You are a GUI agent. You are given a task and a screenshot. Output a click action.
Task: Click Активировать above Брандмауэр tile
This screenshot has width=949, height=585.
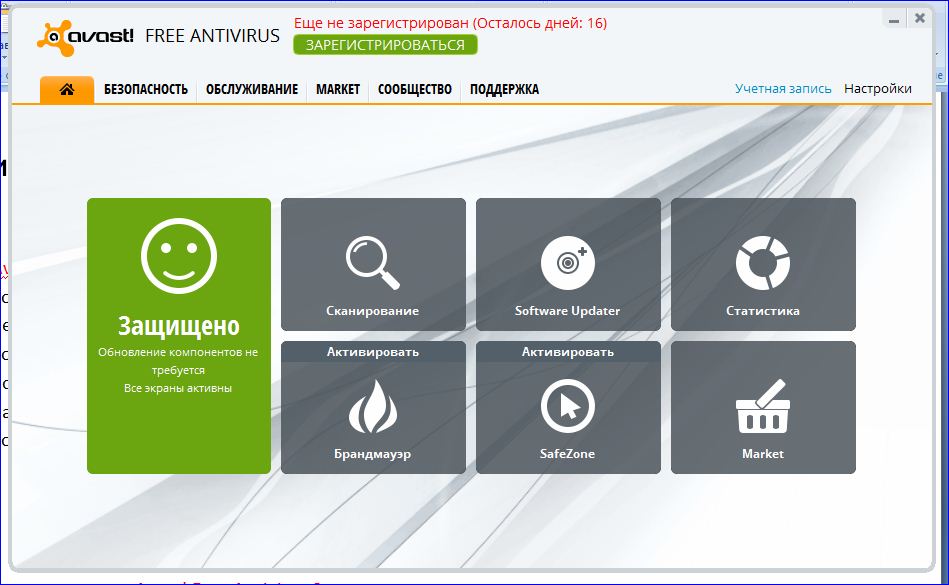click(x=373, y=352)
